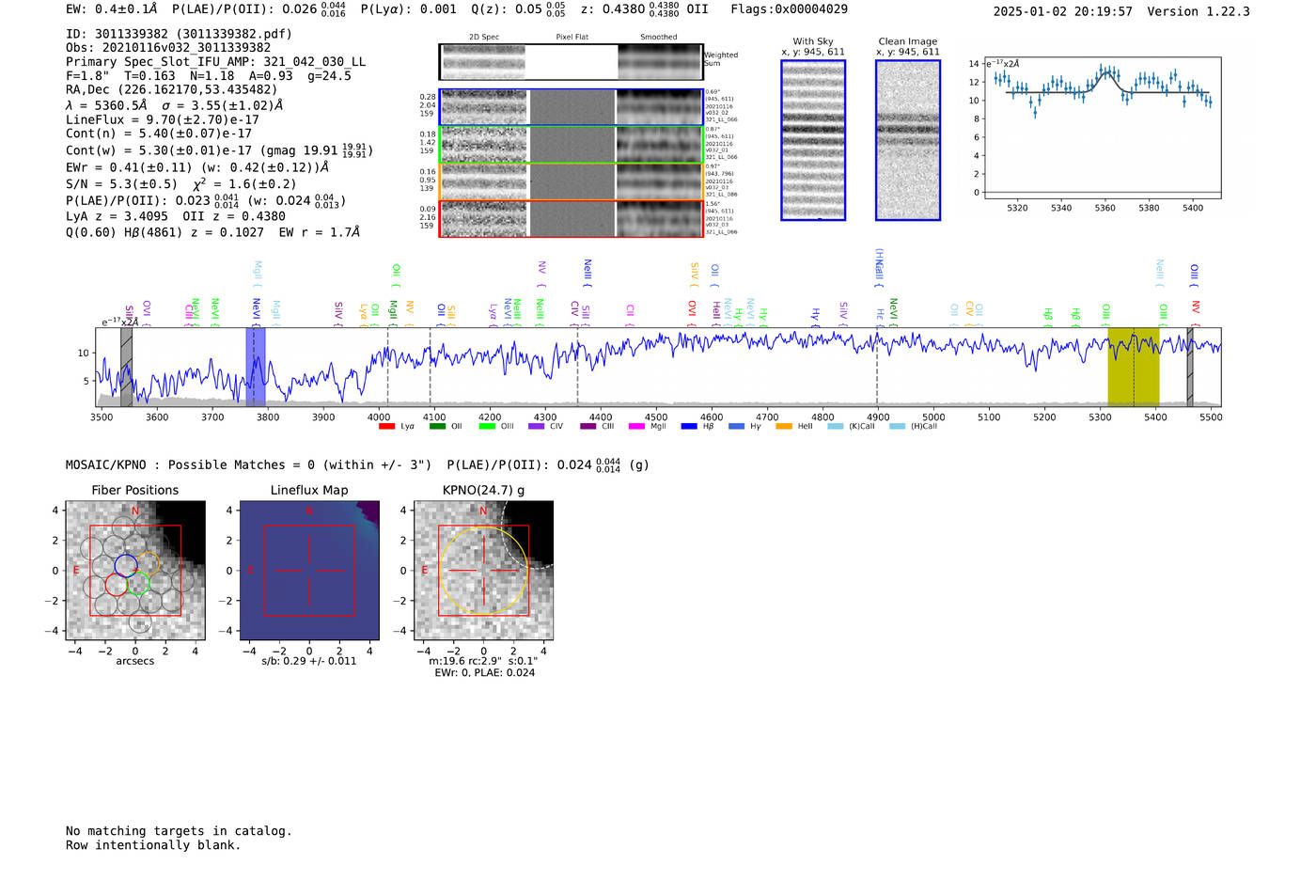
Task: Click the (K)CaII legend swatch
Action: click(836, 427)
